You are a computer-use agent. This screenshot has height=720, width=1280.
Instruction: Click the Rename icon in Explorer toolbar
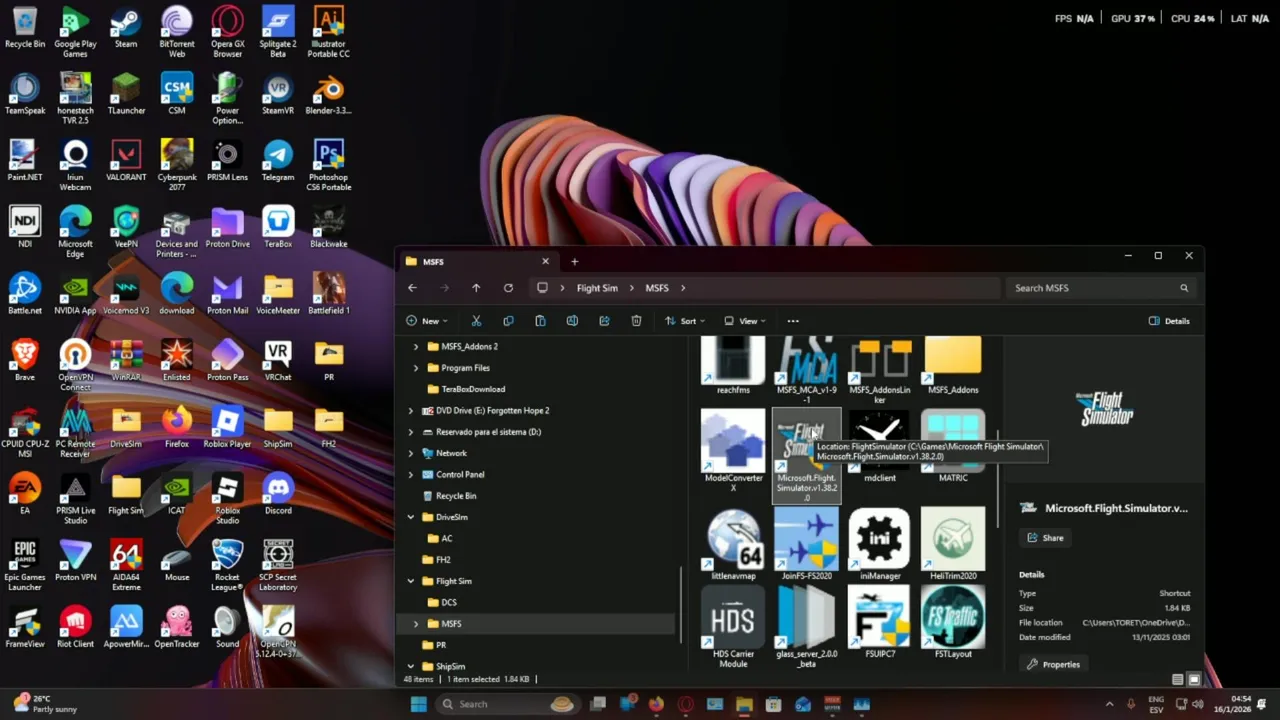click(572, 321)
